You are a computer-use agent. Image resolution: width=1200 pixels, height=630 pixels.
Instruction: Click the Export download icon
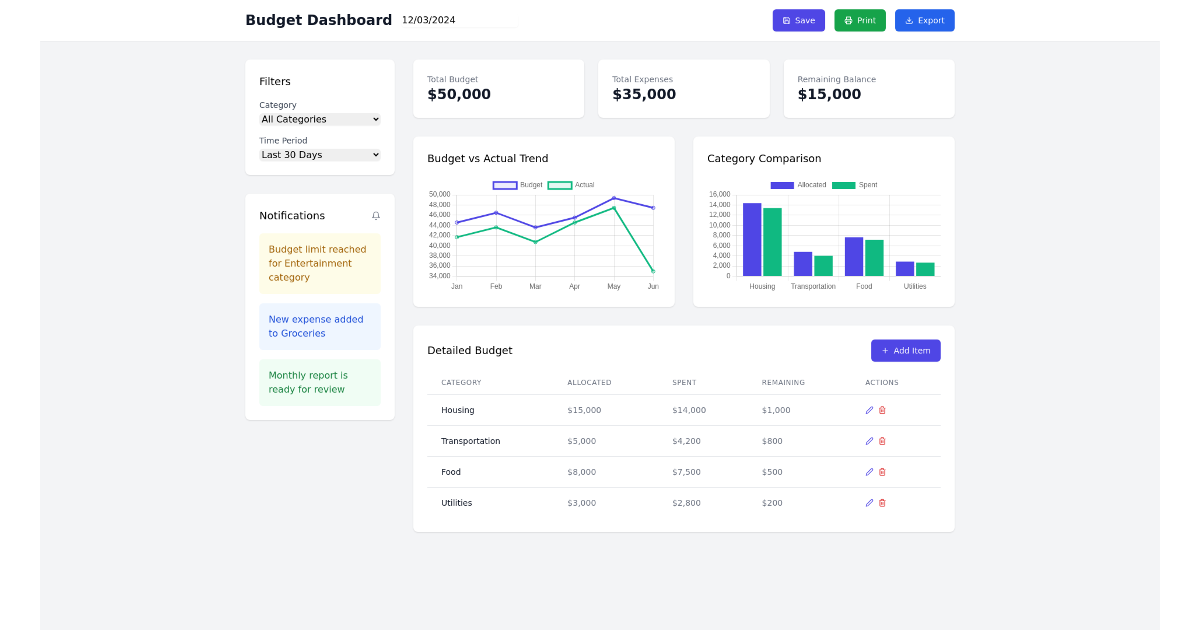909,20
